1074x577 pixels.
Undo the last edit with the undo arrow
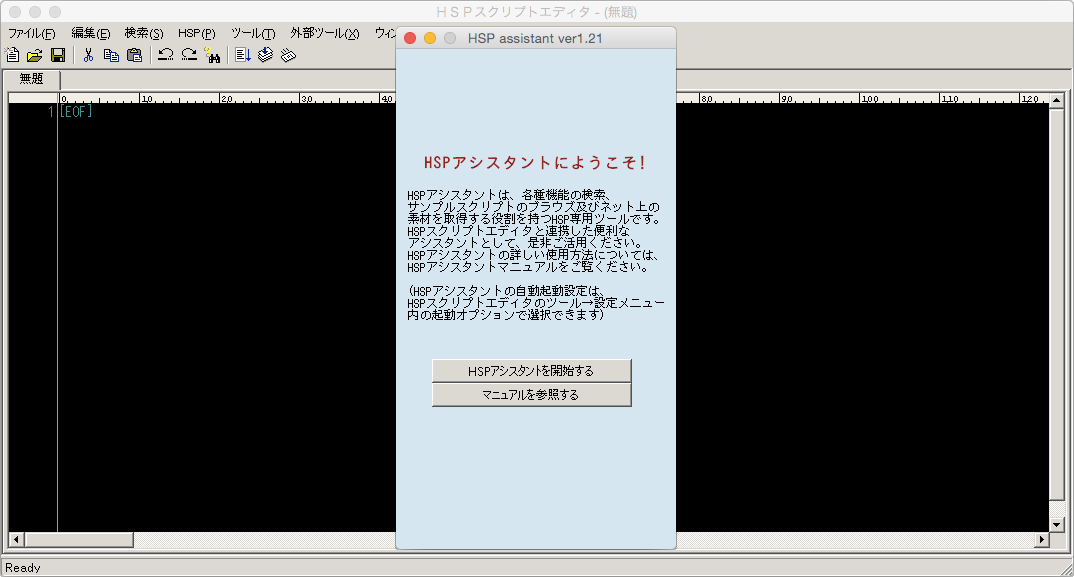tap(165, 56)
